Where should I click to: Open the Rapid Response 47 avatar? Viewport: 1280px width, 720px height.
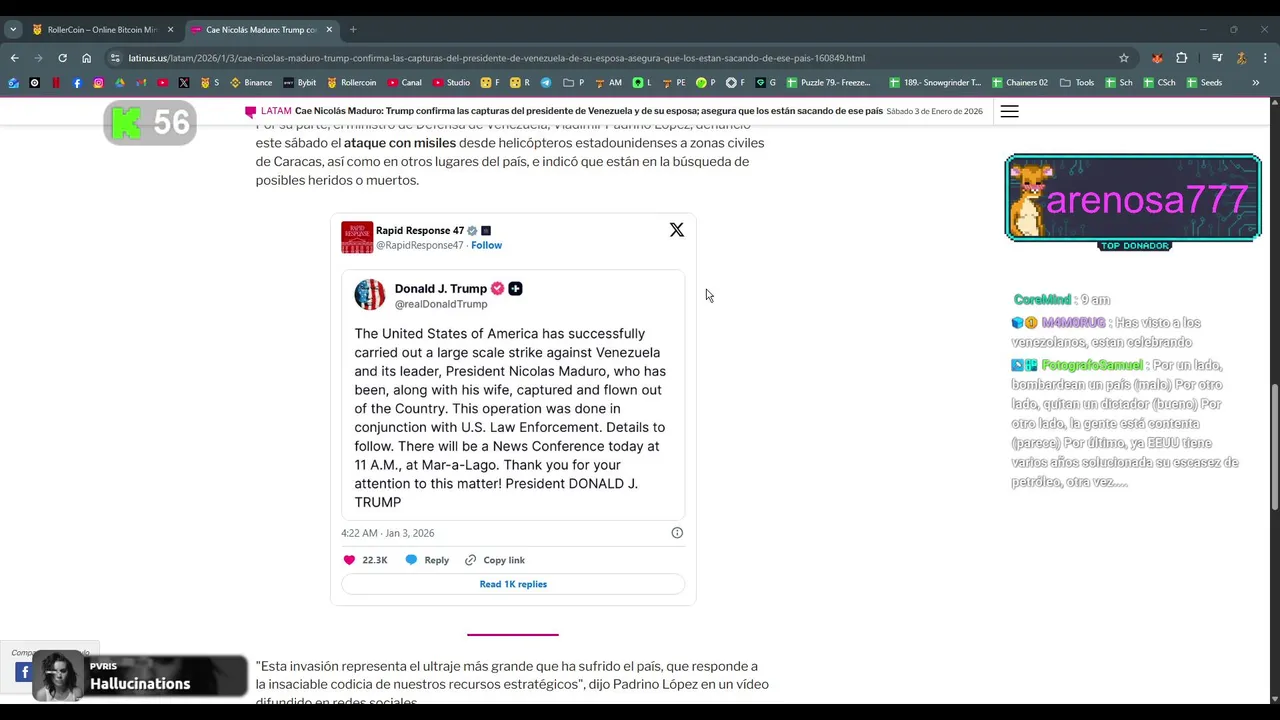pyautogui.click(x=357, y=237)
